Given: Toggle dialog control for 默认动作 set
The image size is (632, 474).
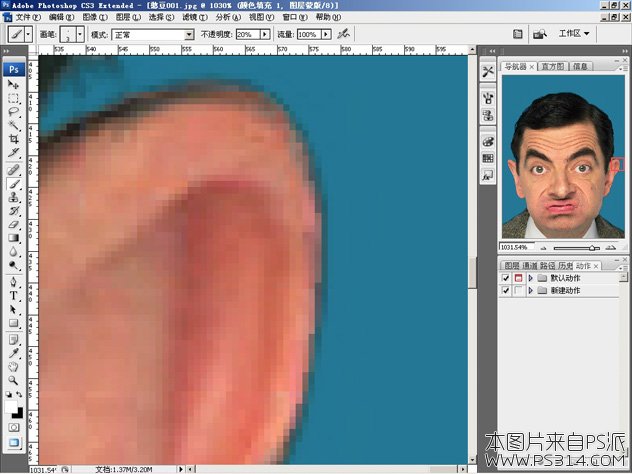Looking at the screenshot, I should 518,277.
